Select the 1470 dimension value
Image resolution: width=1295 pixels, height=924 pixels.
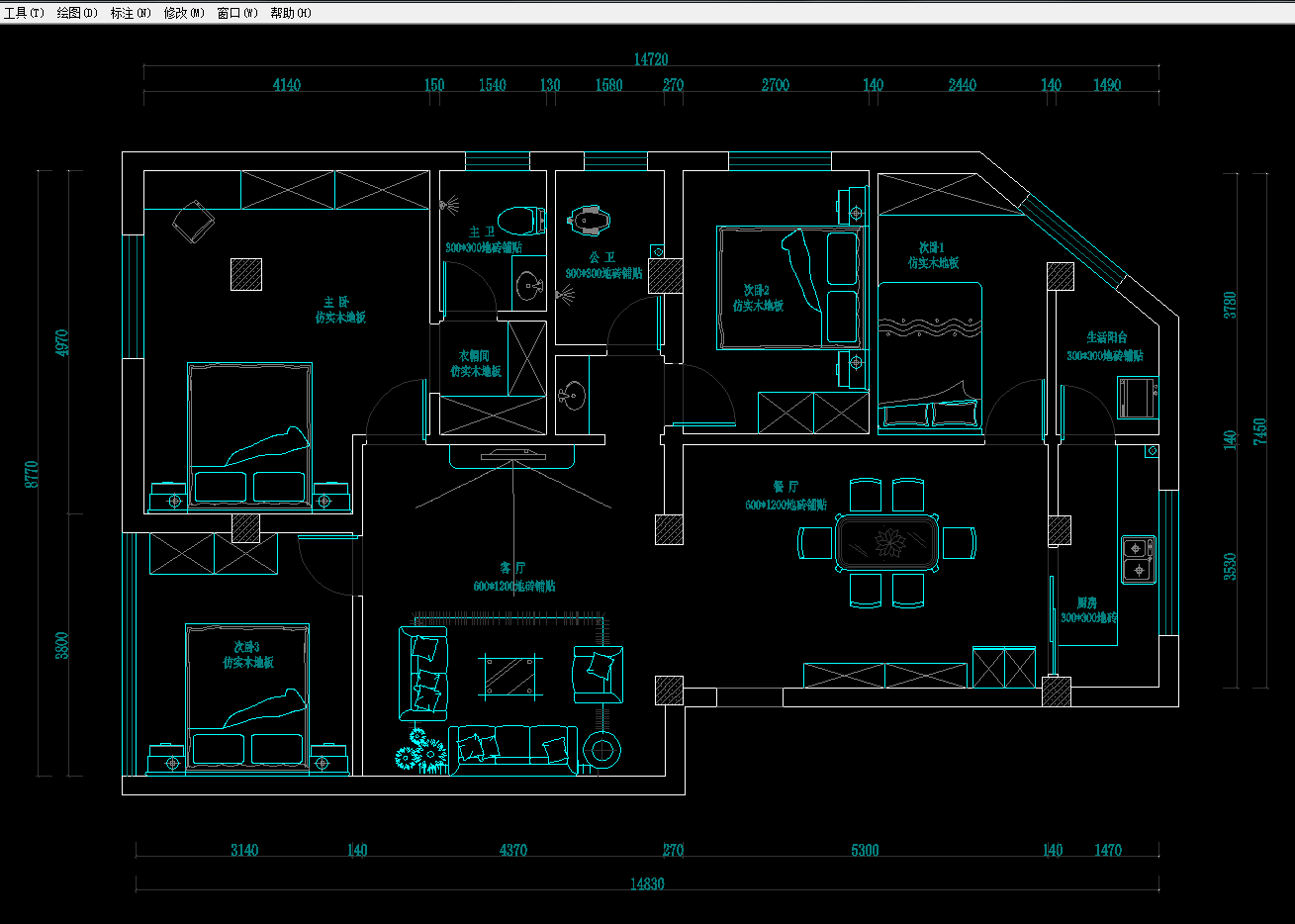coord(1108,850)
